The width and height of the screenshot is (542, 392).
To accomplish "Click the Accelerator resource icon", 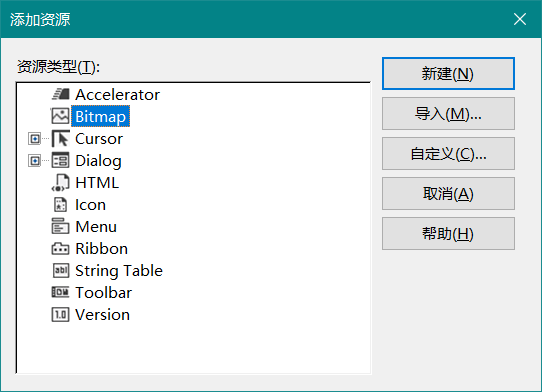I will [x=60, y=94].
